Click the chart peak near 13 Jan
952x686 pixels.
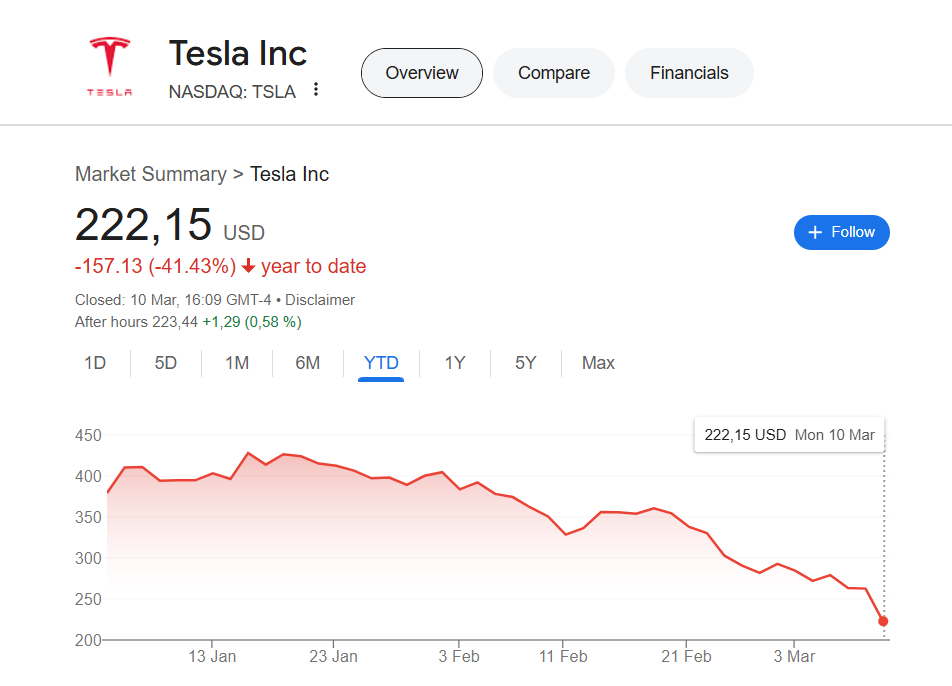point(248,453)
